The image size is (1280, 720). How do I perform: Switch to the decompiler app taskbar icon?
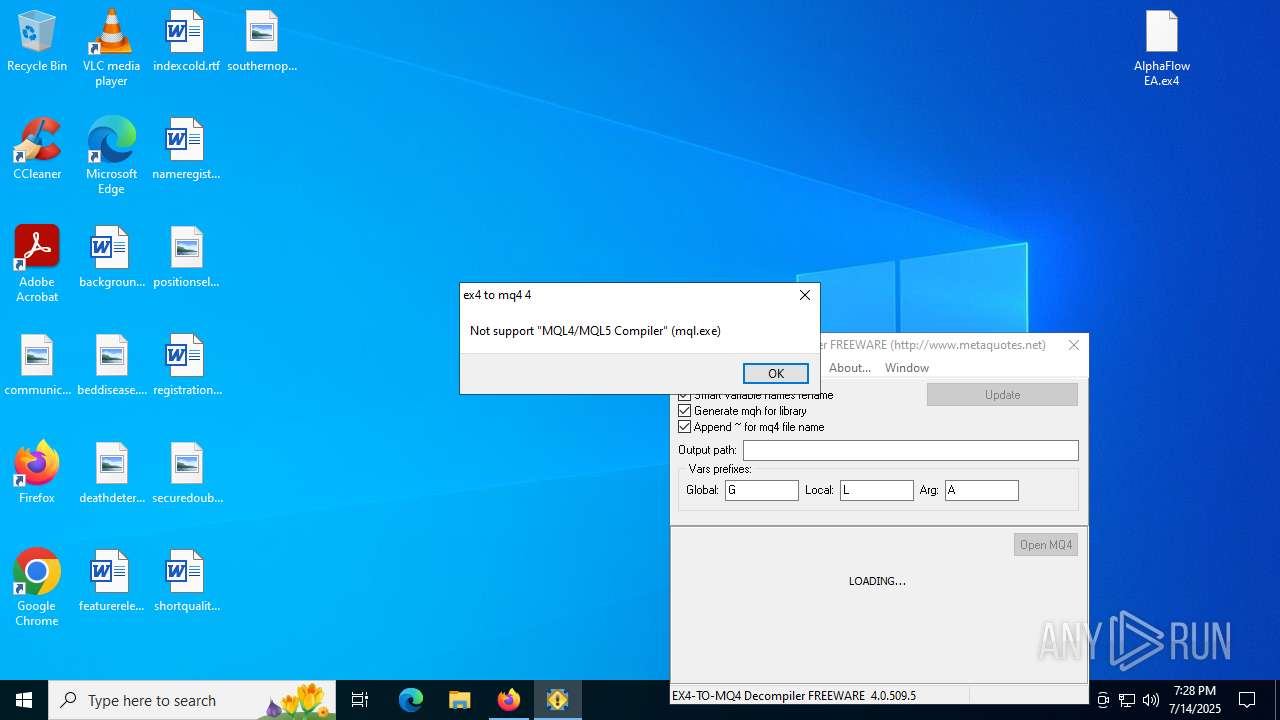[x=557, y=700]
